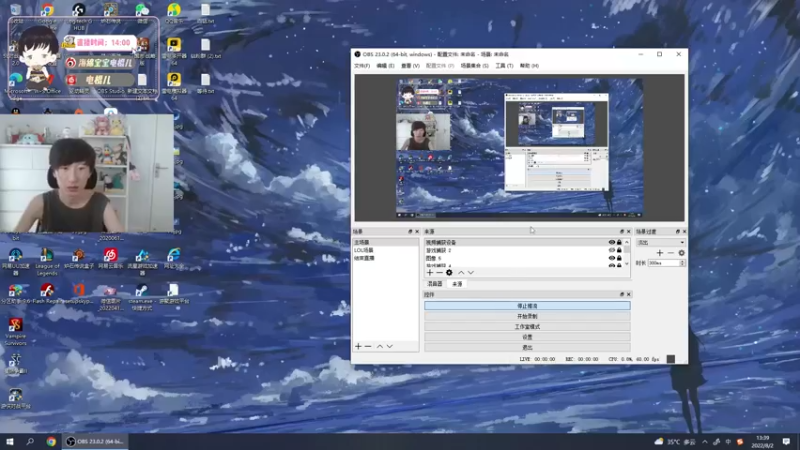
Task: Move selected source down in list
Action: [471, 273]
